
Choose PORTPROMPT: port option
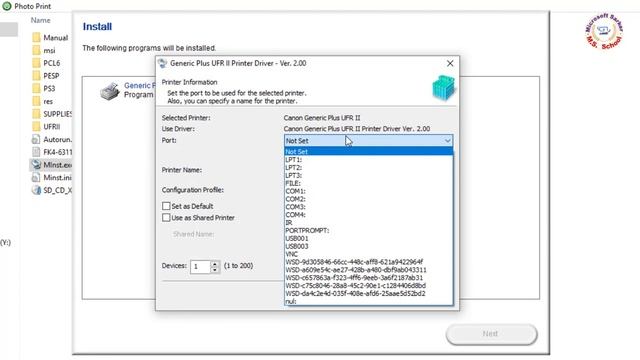point(369,230)
